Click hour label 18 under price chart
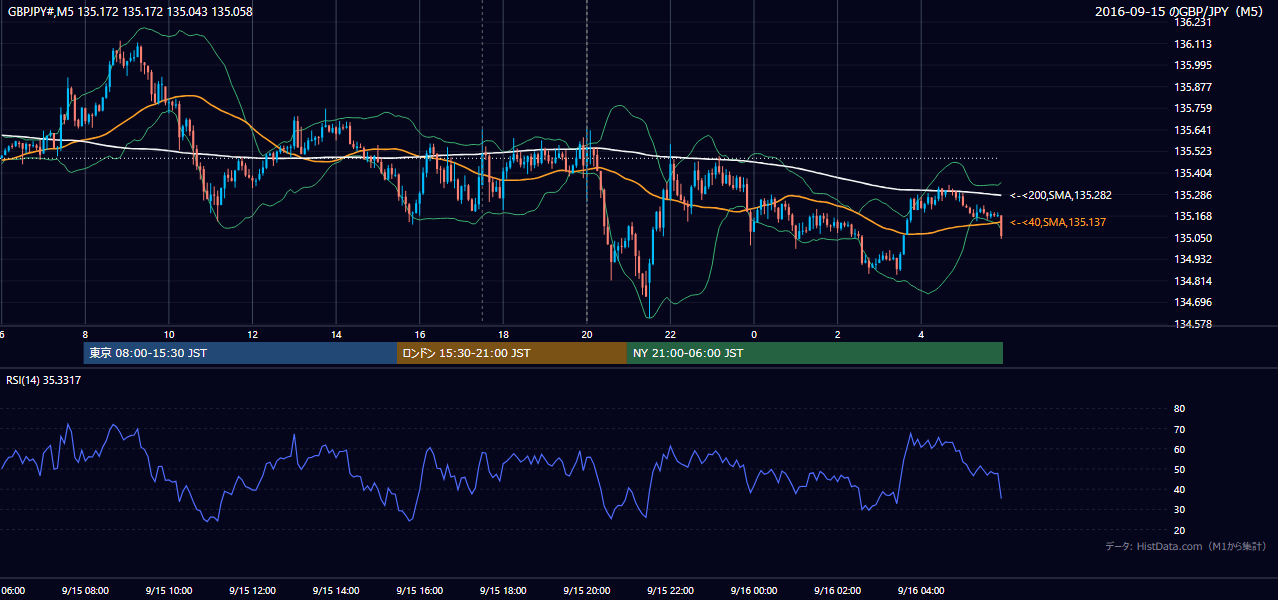Viewport: 1278px width, 600px height. point(503,334)
